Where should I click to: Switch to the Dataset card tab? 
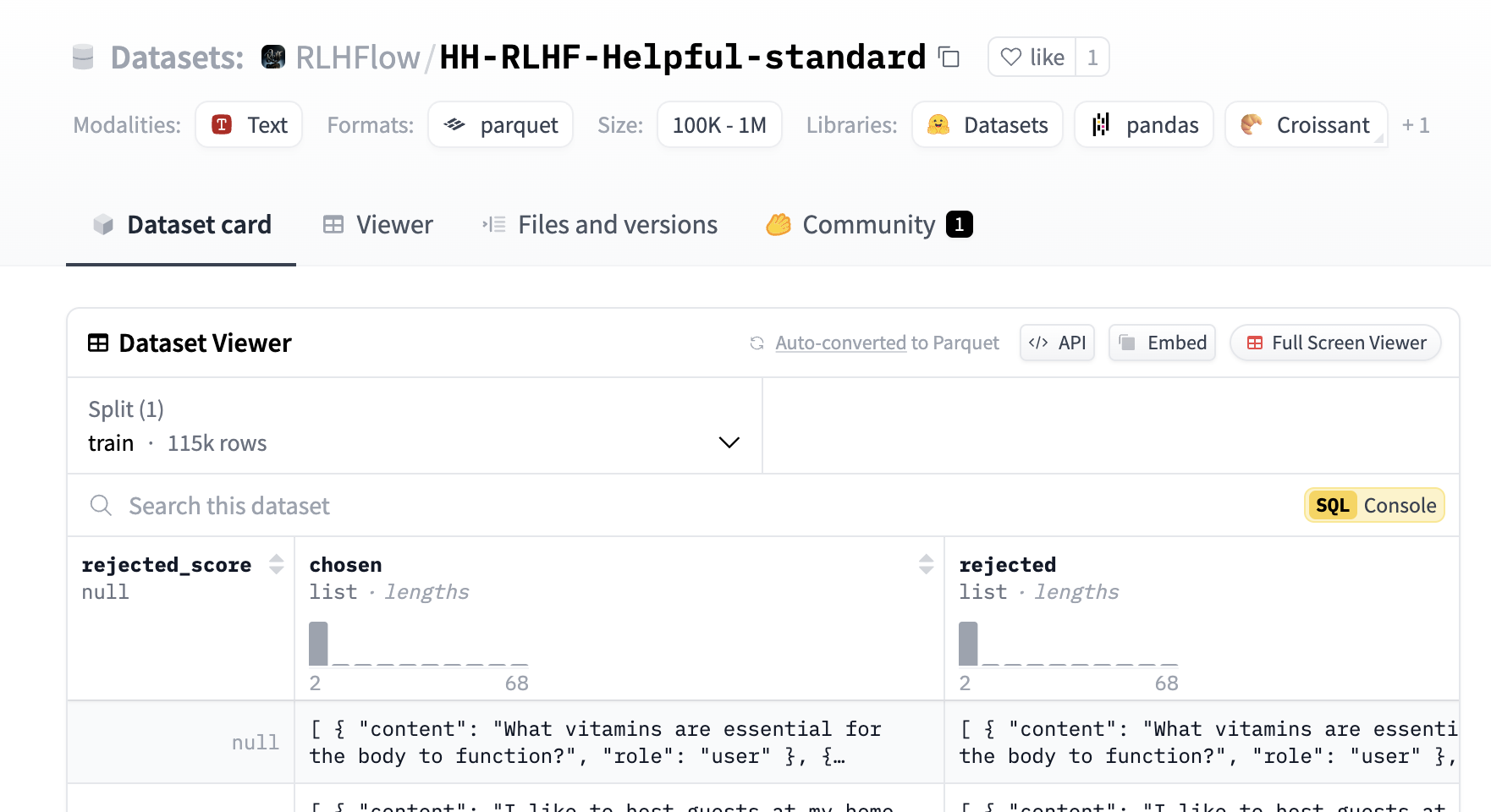click(x=181, y=224)
